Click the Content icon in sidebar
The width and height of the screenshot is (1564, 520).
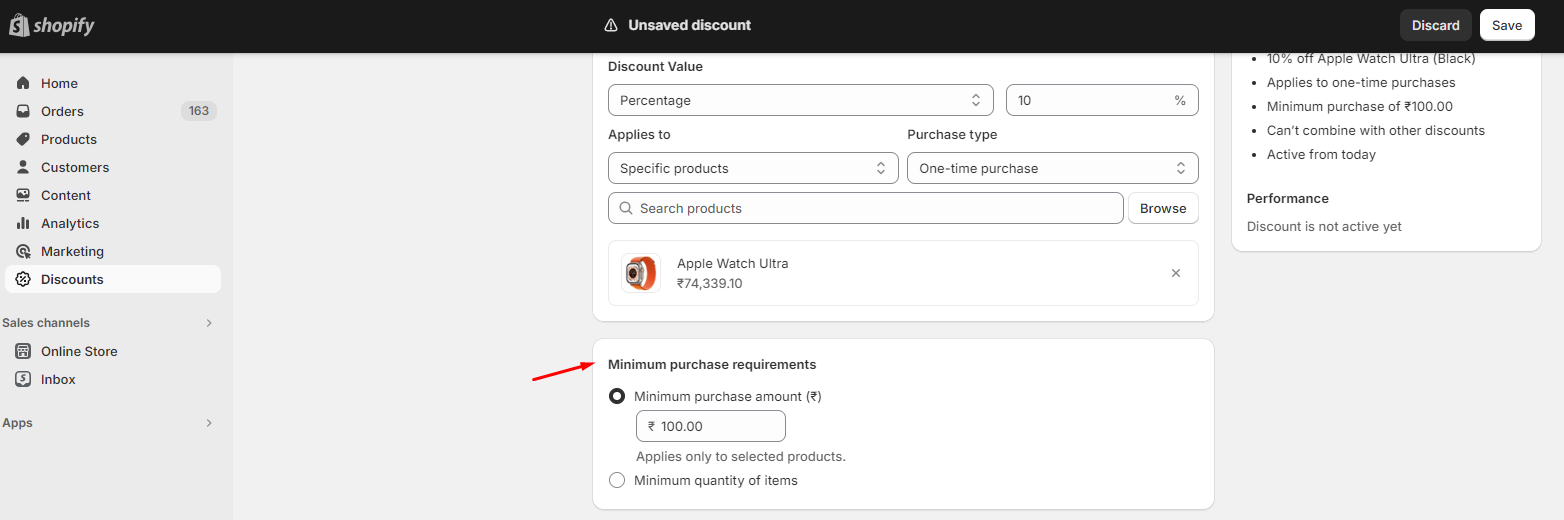coord(23,195)
